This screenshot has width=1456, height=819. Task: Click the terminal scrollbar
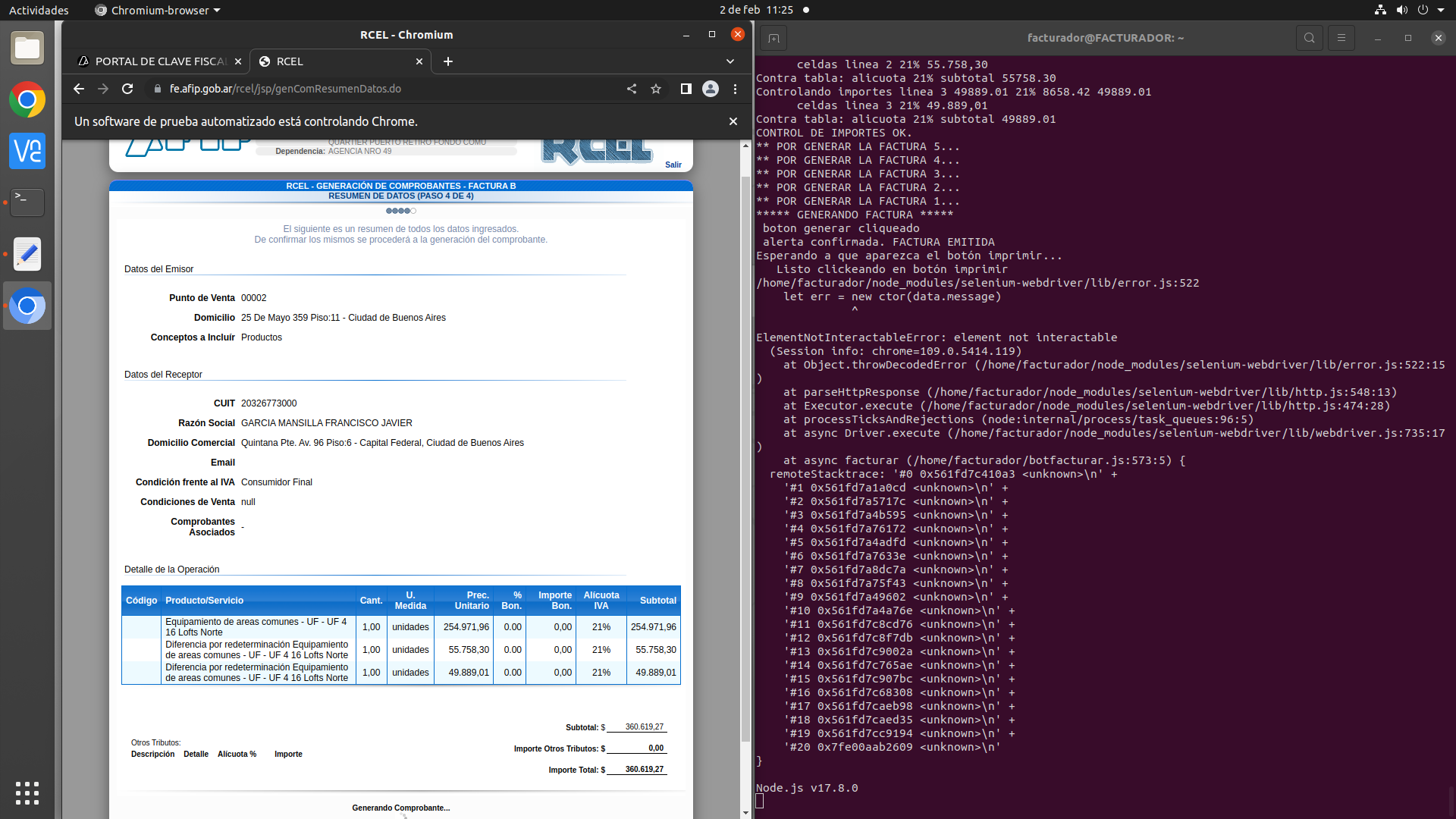[1451, 802]
